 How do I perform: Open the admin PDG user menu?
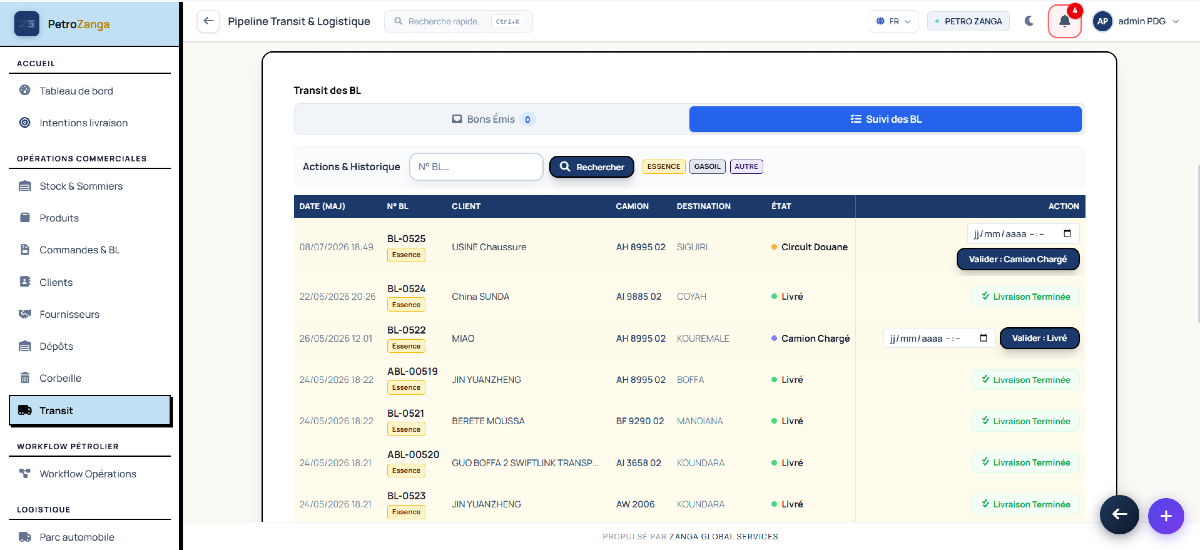pos(1139,21)
